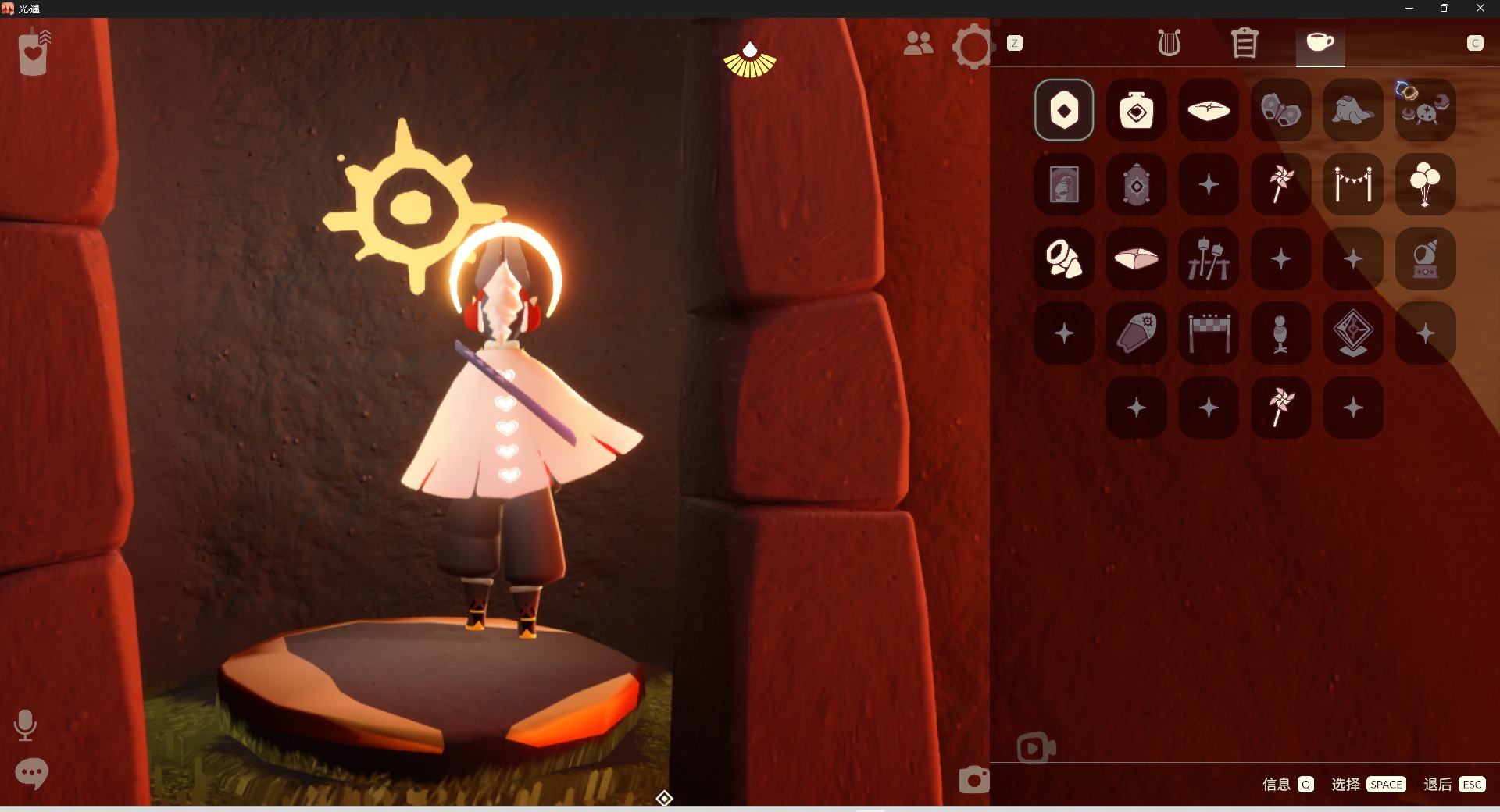Viewport: 1500px width, 812px height.
Task: Click the Z key previous-tab button
Action: 1014,43
